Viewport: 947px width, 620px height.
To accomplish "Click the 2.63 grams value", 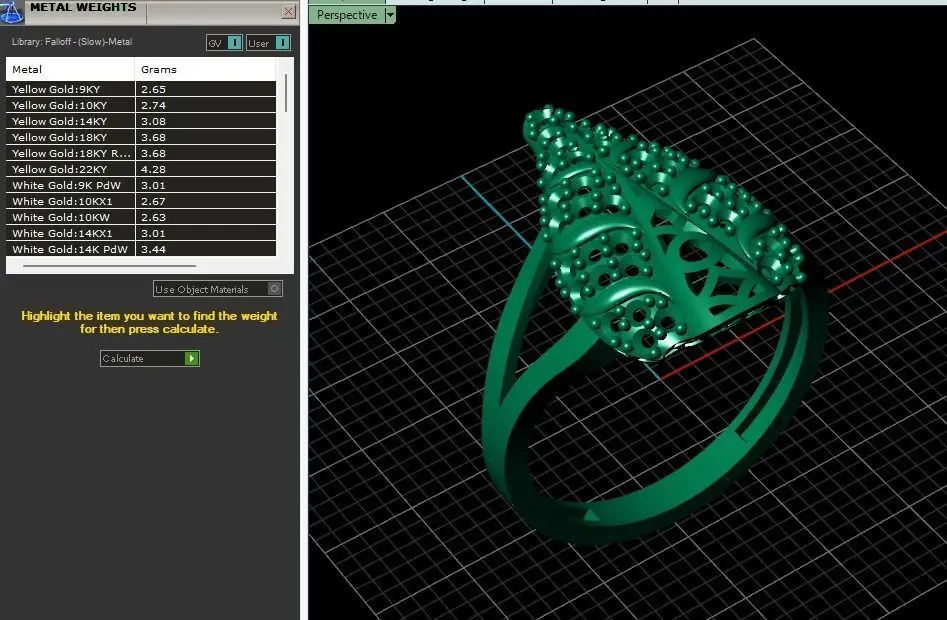I will [153, 217].
